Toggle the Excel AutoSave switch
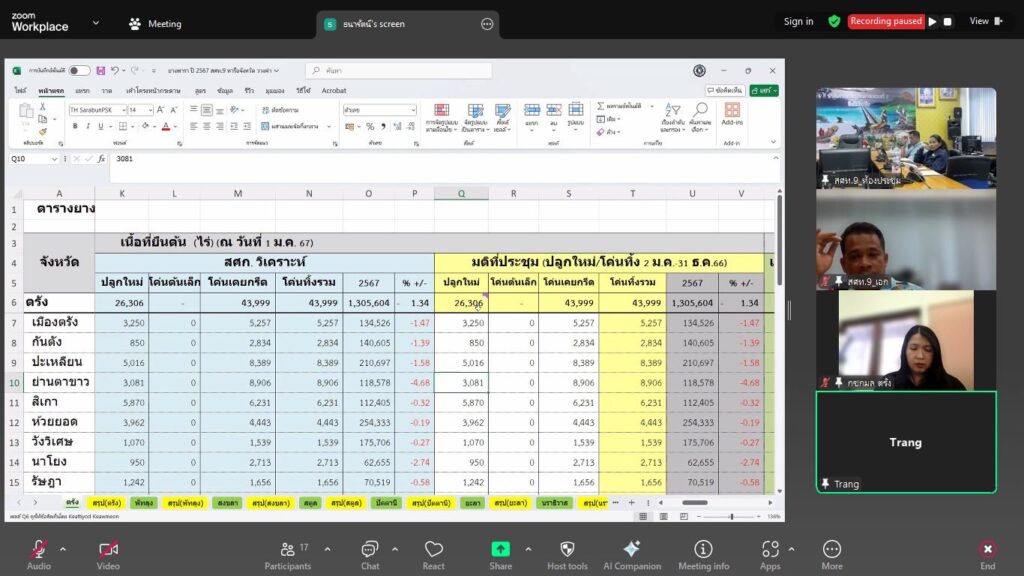 click(x=79, y=71)
